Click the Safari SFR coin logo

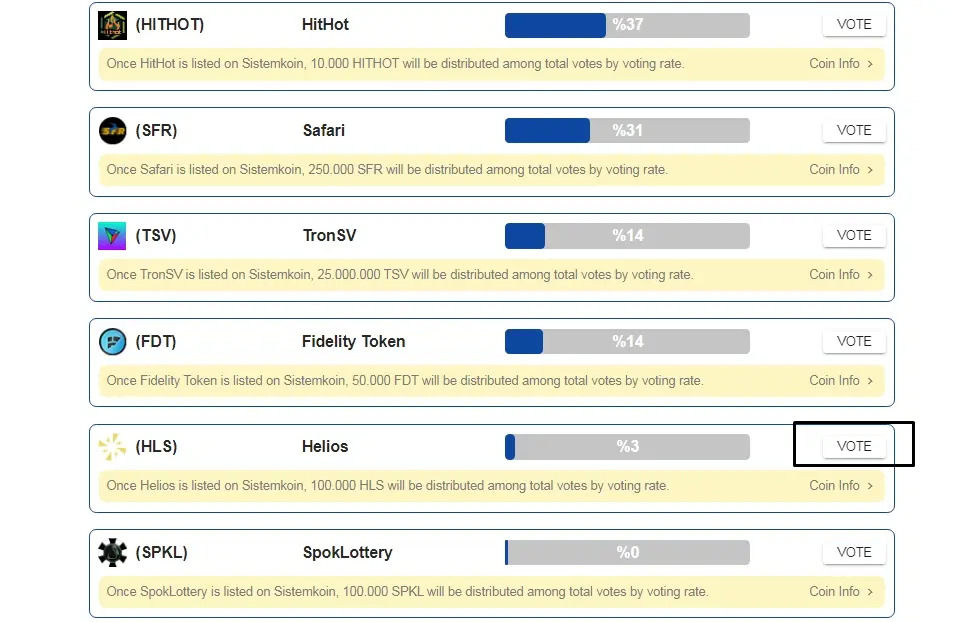[x=113, y=131]
